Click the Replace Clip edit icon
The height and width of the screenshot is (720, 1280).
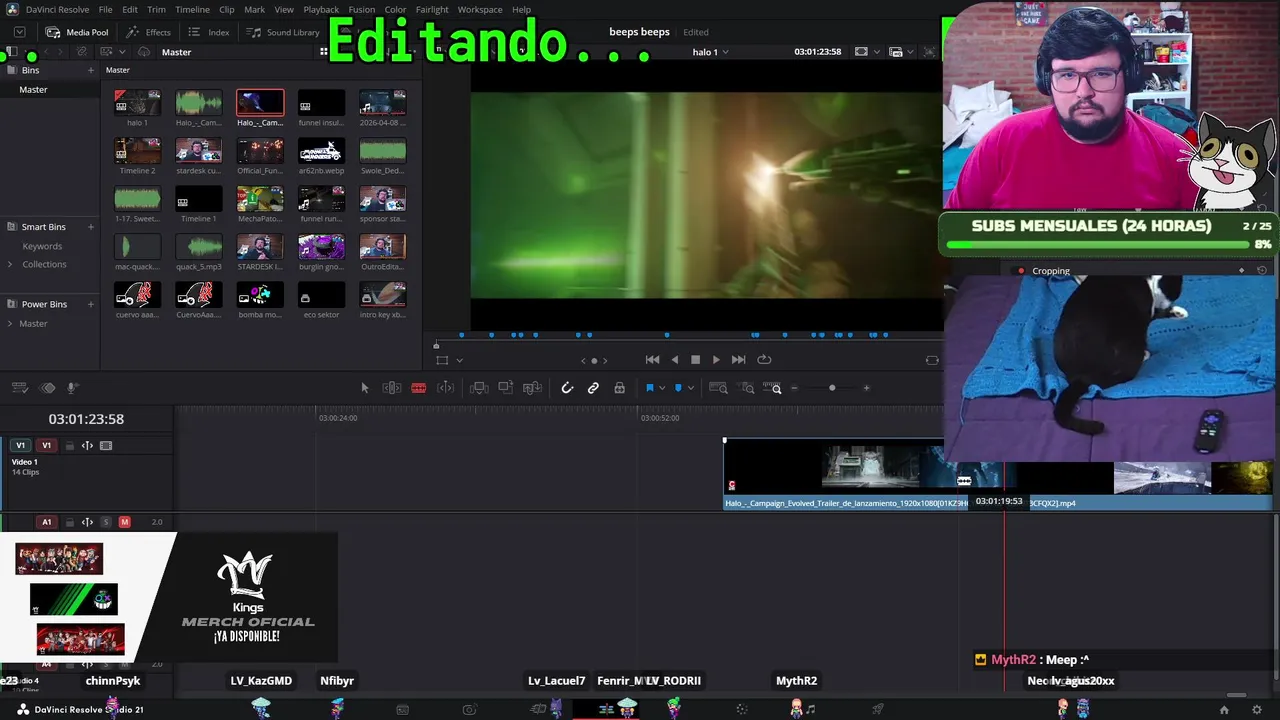532,388
